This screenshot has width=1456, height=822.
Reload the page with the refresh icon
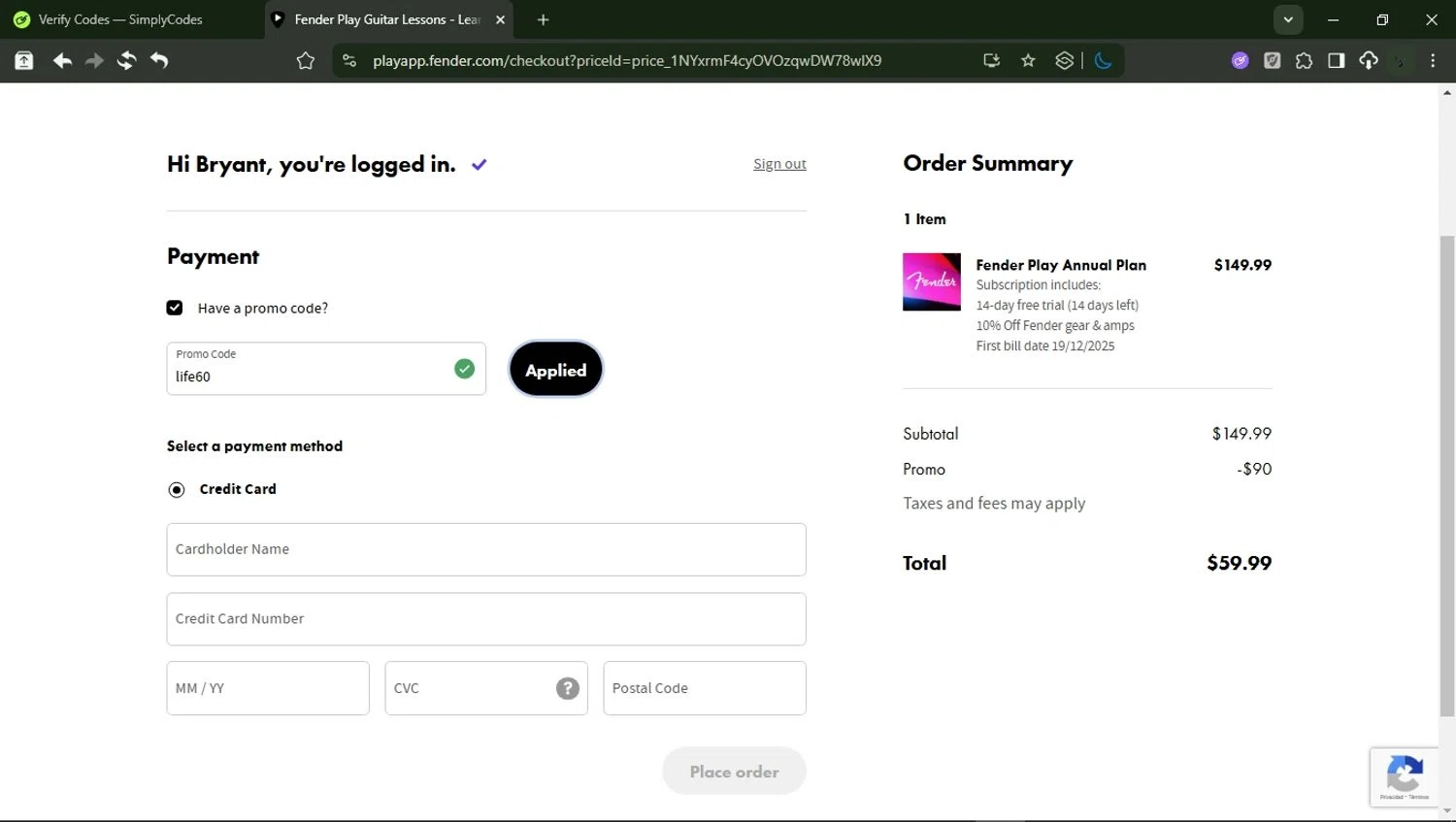[126, 61]
